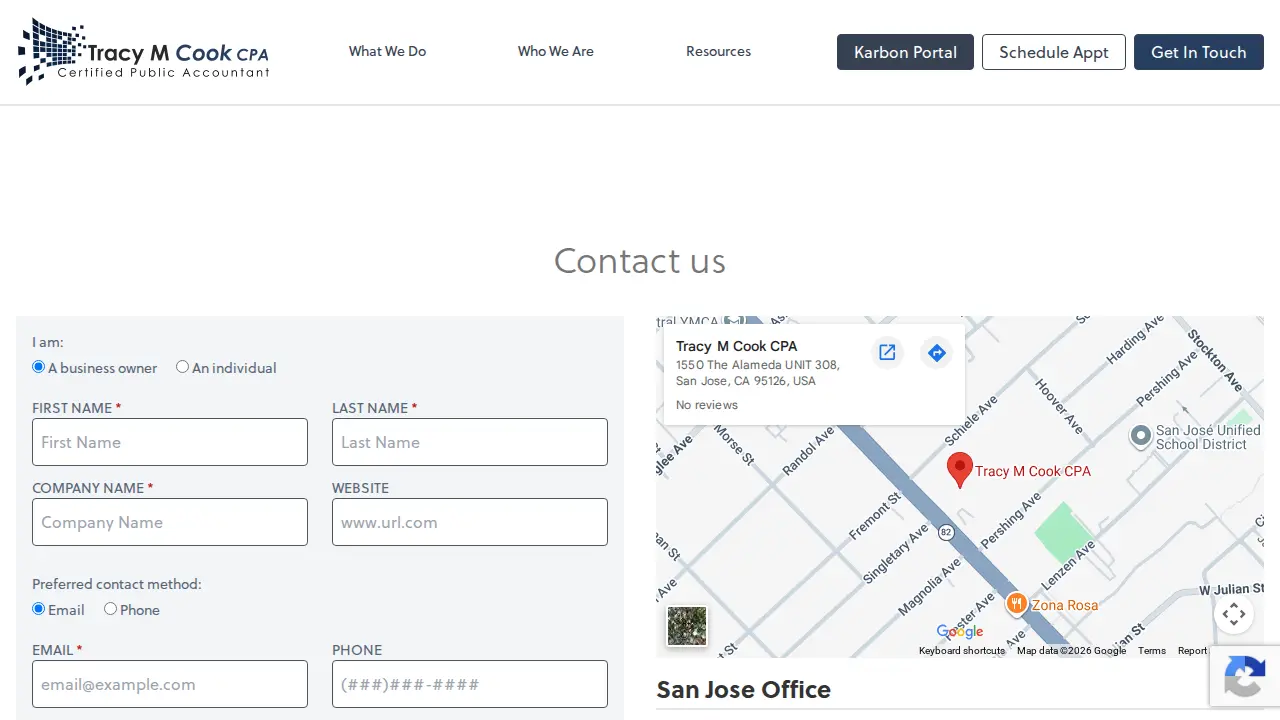The height and width of the screenshot is (720, 1280).
Task: Focus the Website URL field
Action: (x=470, y=522)
